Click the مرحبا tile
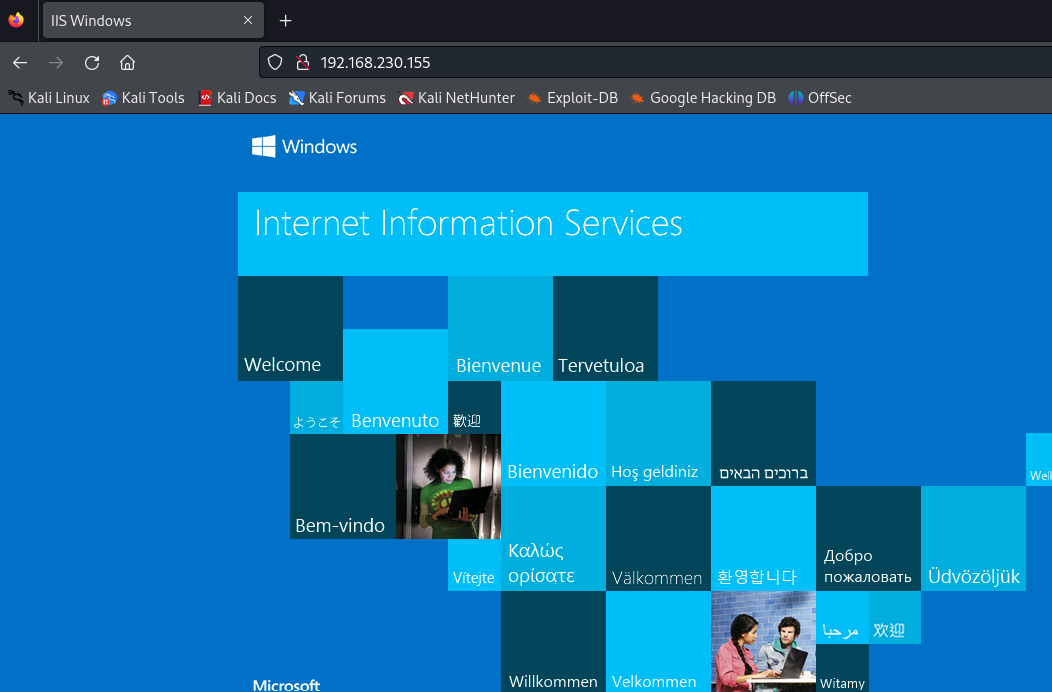The width and height of the screenshot is (1052, 692). pyautogui.click(x=842, y=617)
